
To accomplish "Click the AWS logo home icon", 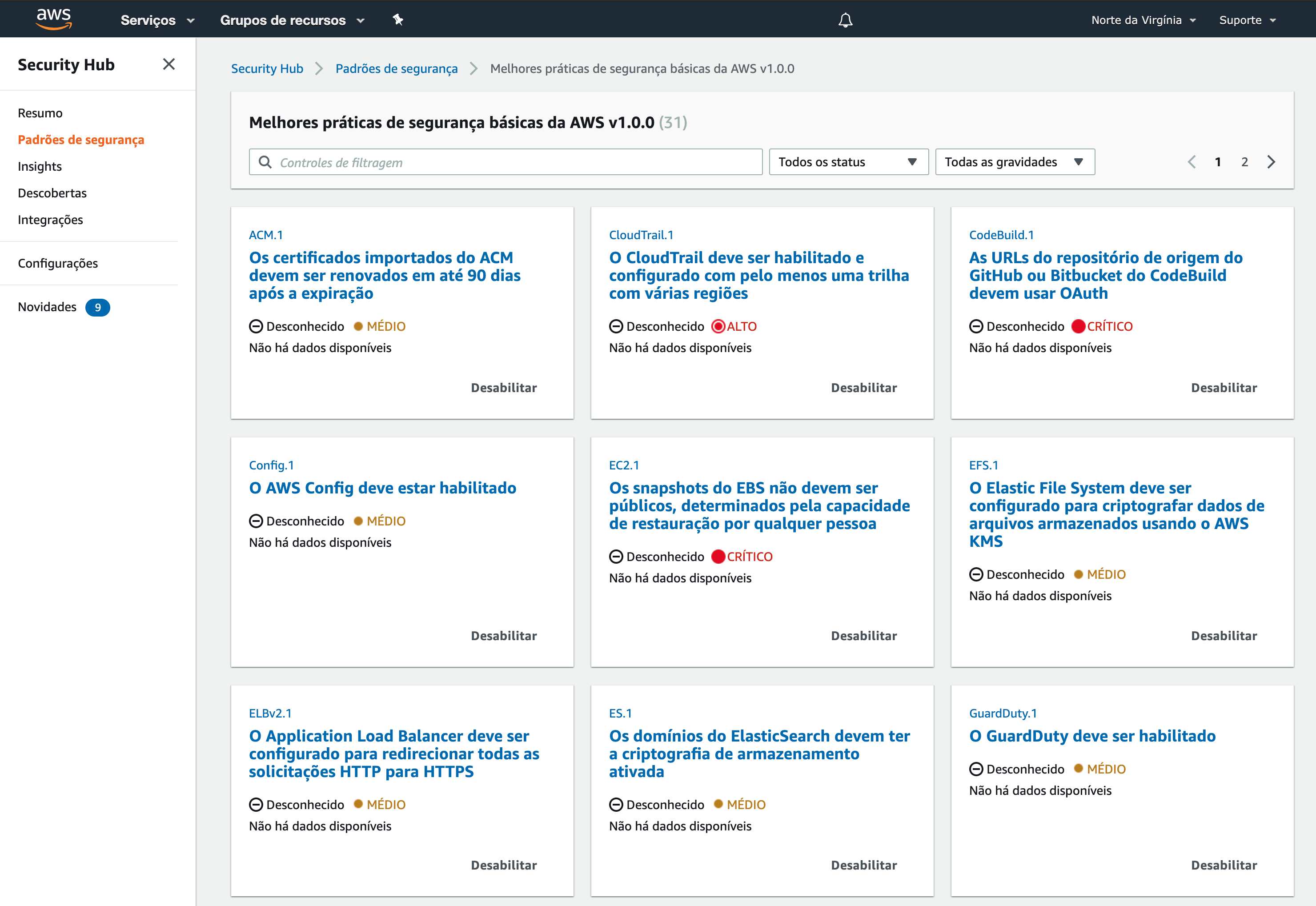I will 53,19.
